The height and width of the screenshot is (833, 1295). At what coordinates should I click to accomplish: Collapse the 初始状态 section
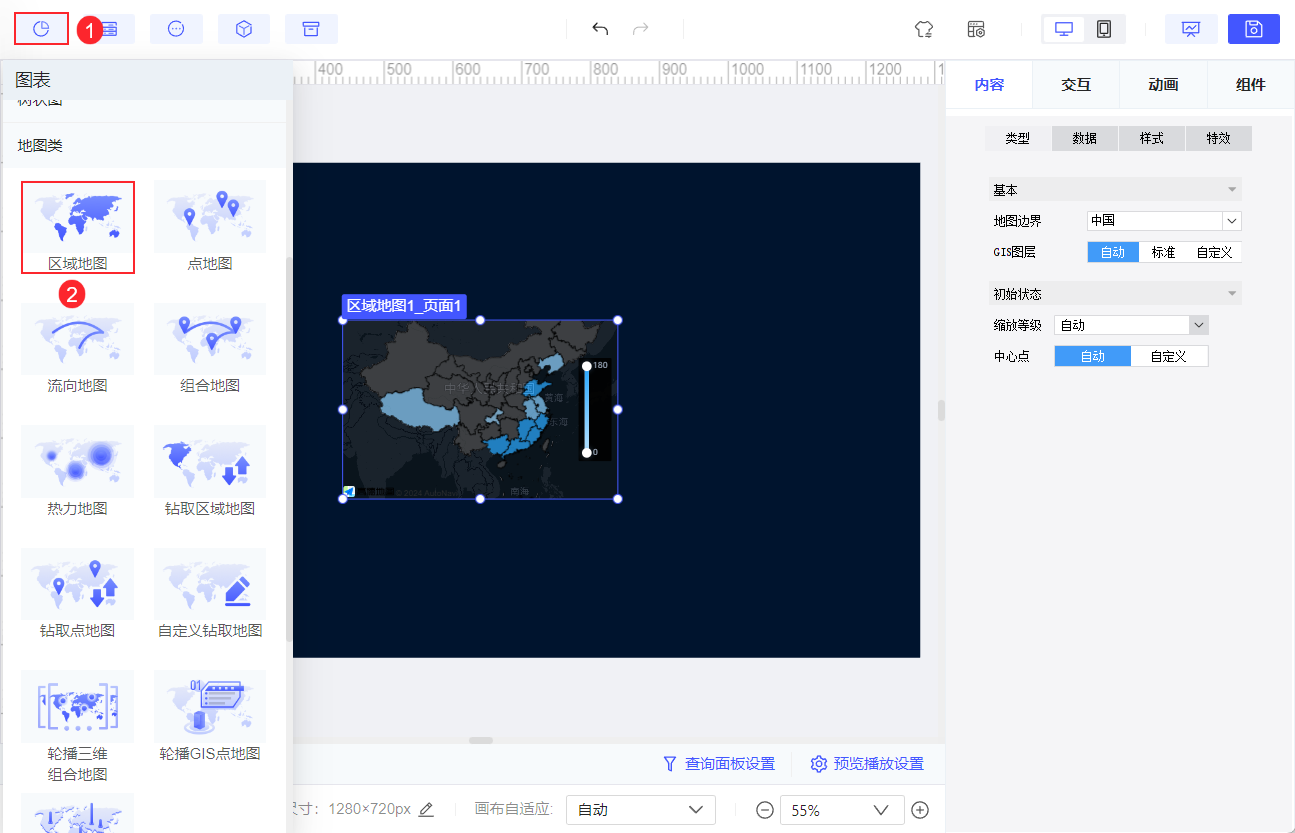click(x=1115, y=294)
